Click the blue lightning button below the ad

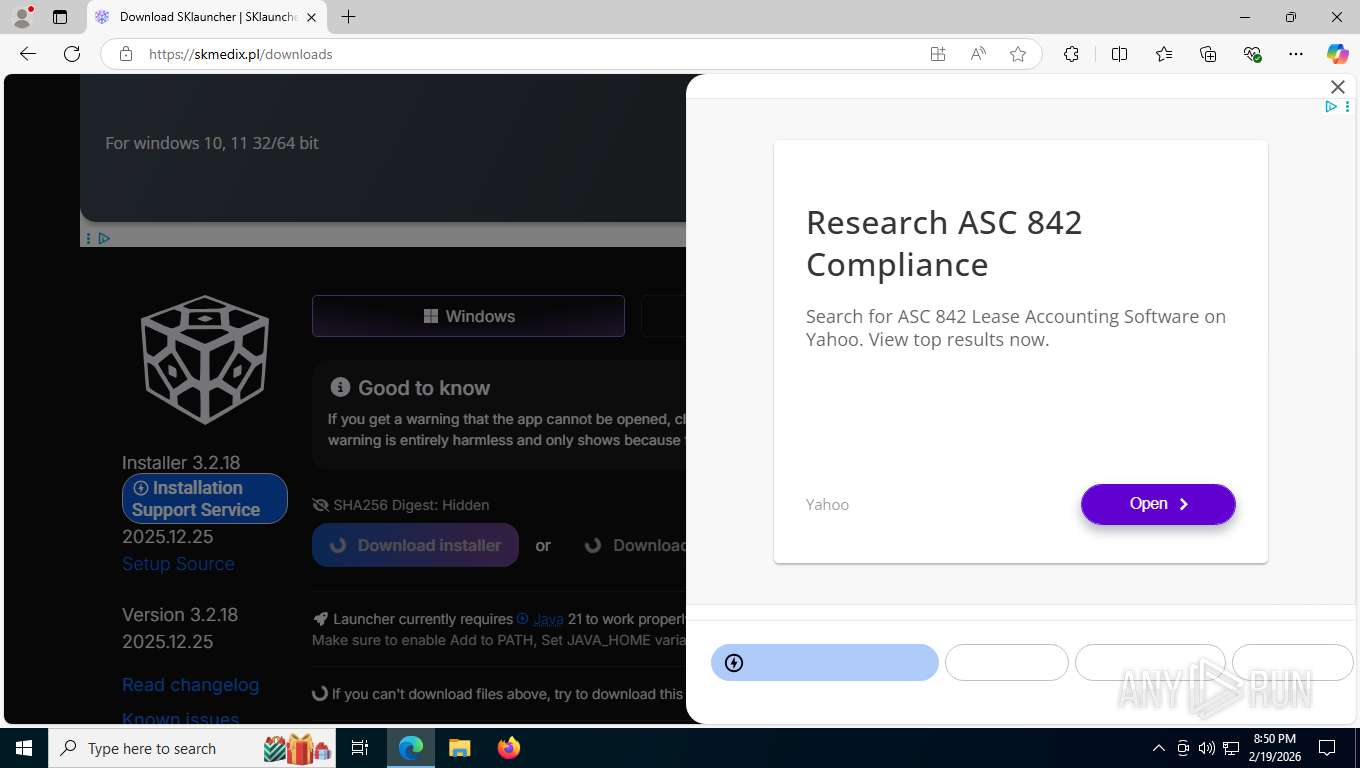(825, 663)
